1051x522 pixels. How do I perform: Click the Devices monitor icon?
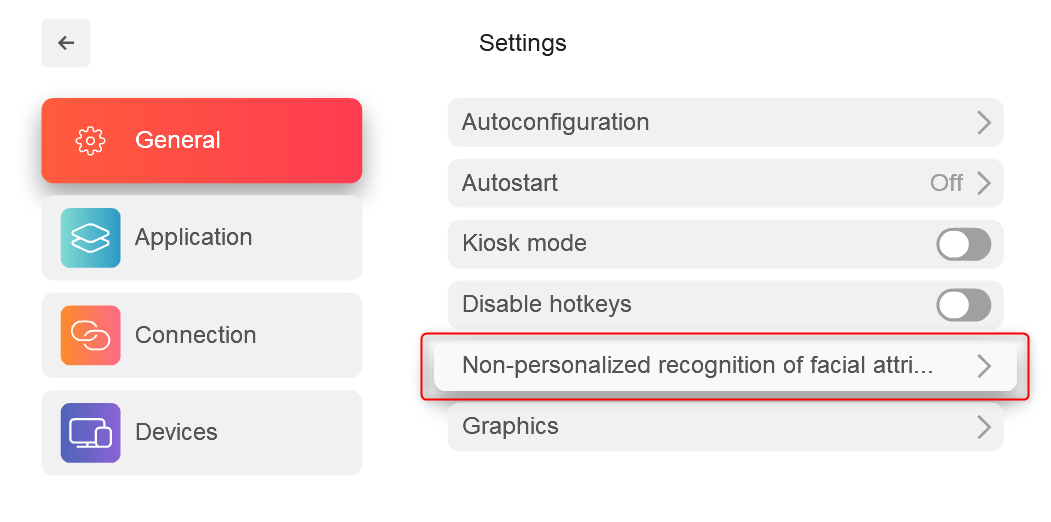(90, 433)
